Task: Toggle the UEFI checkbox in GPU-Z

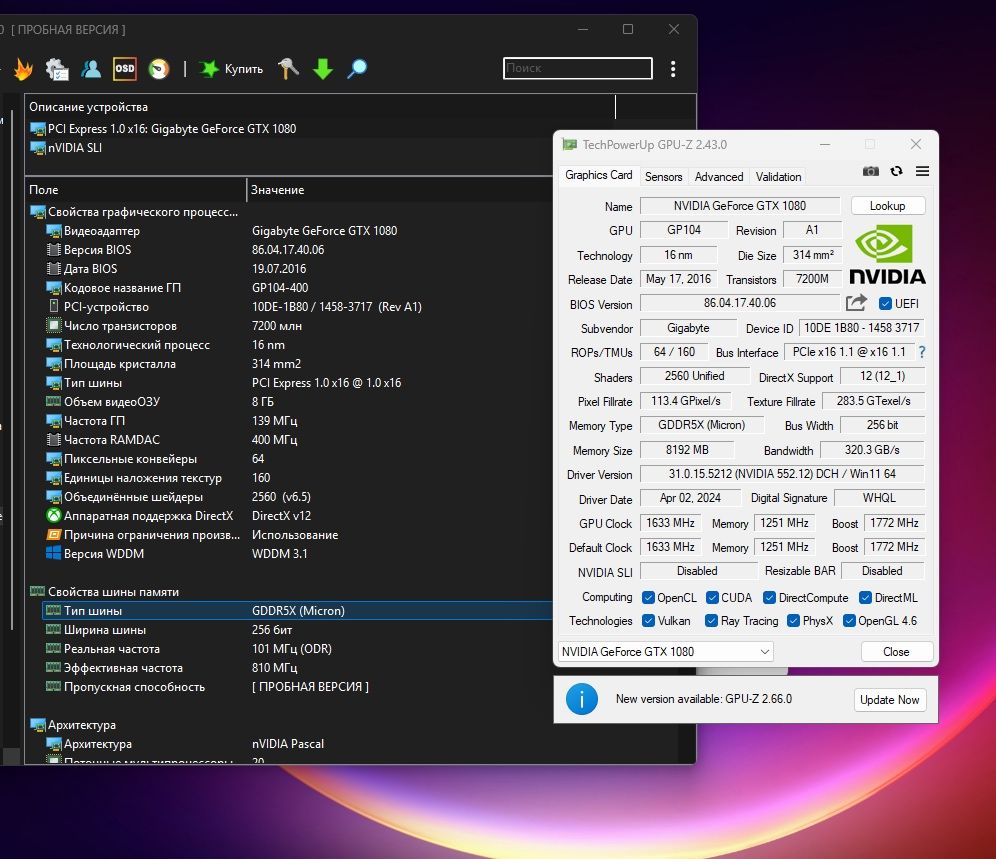Action: 885,304
